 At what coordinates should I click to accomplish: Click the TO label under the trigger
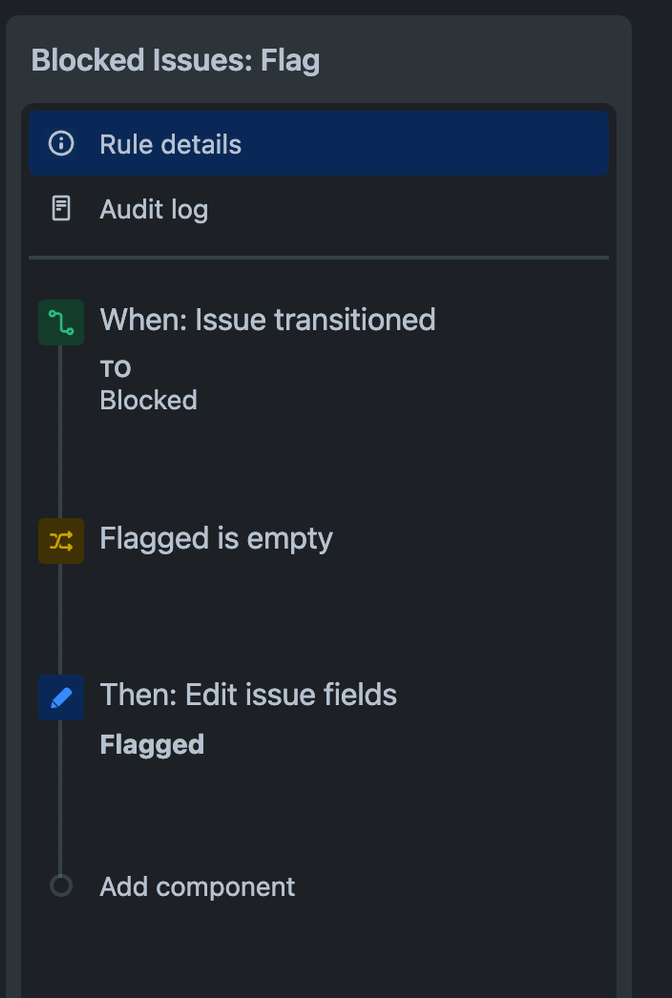pyautogui.click(x=115, y=369)
